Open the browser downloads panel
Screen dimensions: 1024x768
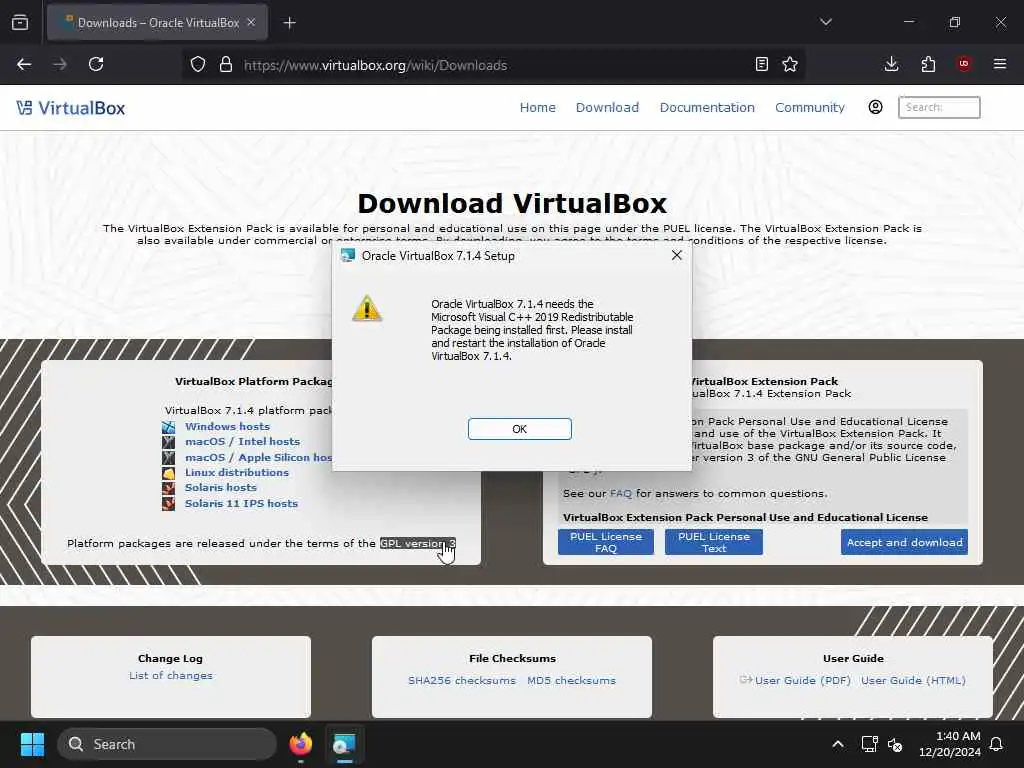891,65
